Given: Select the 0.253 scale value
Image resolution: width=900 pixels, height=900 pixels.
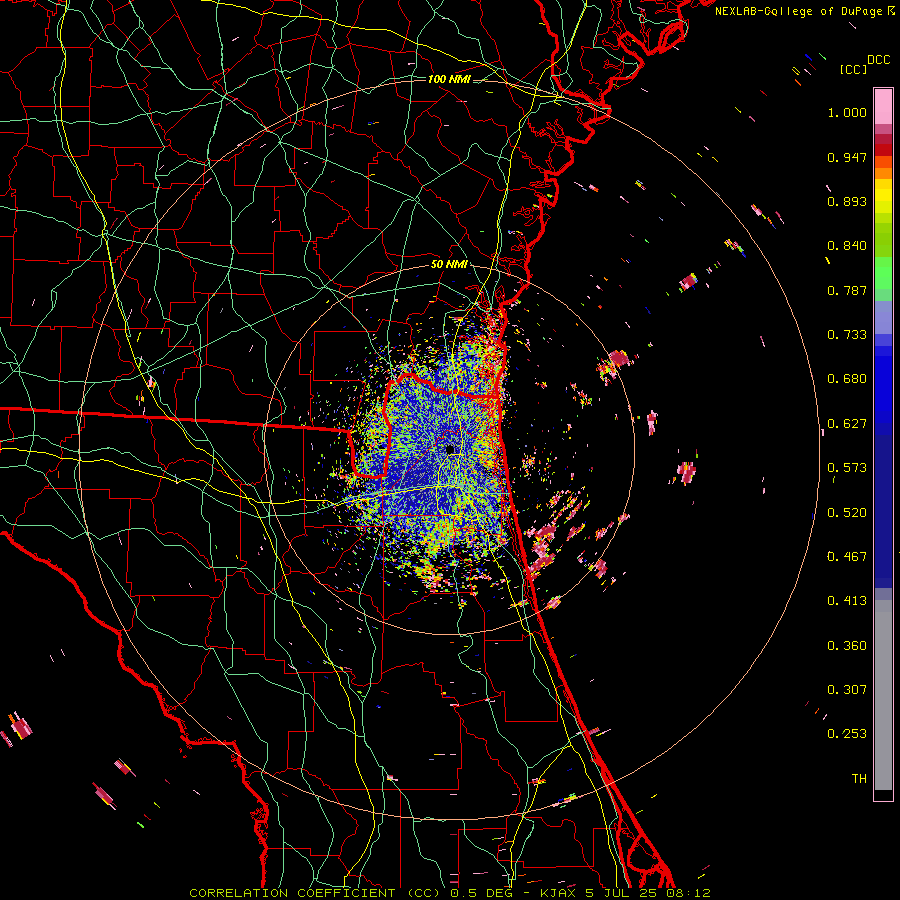Looking at the screenshot, I should coord(847,734).
